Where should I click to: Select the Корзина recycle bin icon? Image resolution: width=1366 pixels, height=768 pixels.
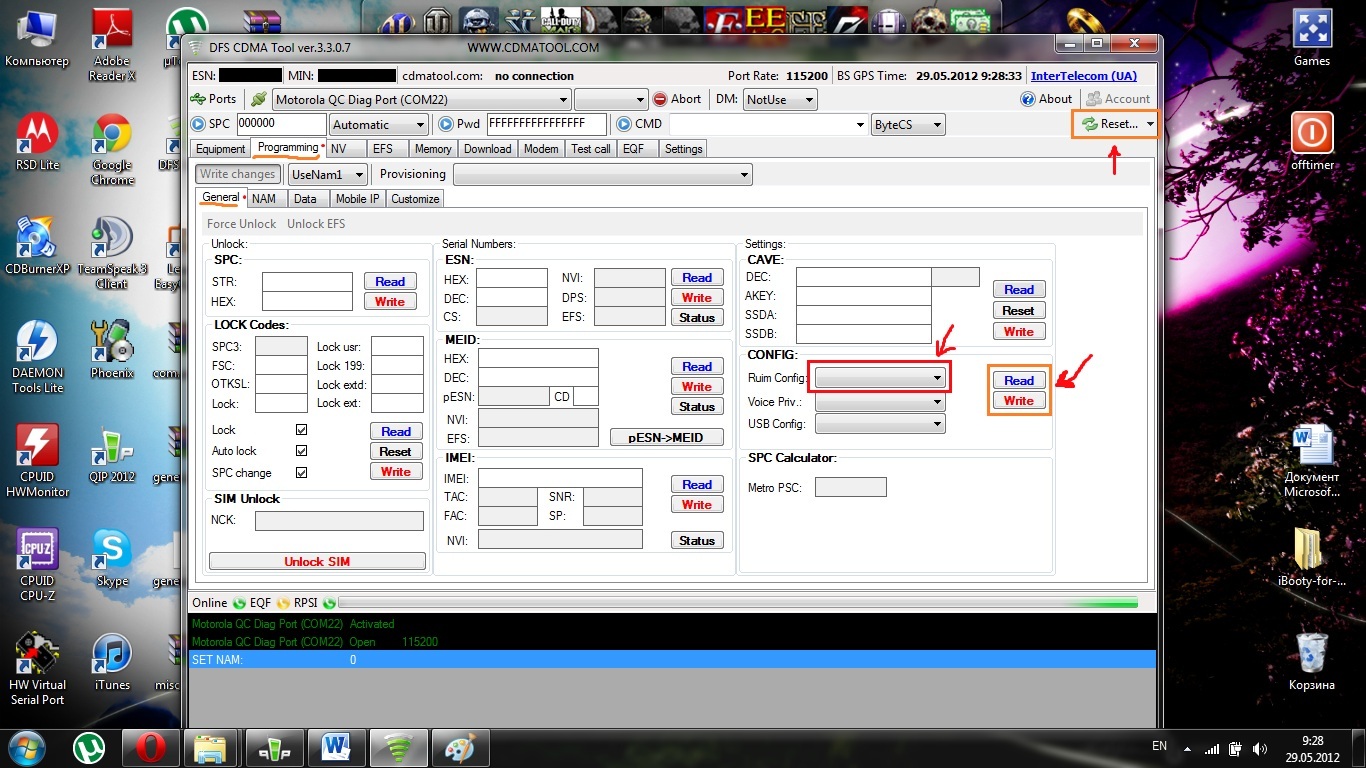tap(1312, 663)
